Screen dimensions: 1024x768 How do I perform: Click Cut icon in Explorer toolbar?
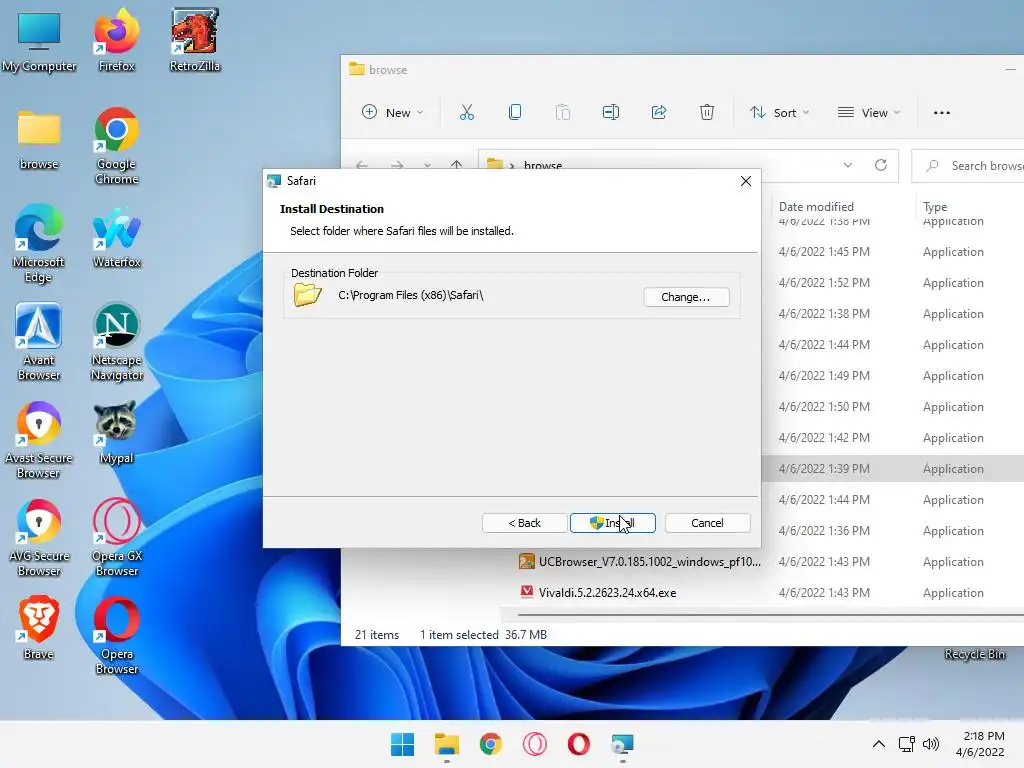(x=467, y=112)
